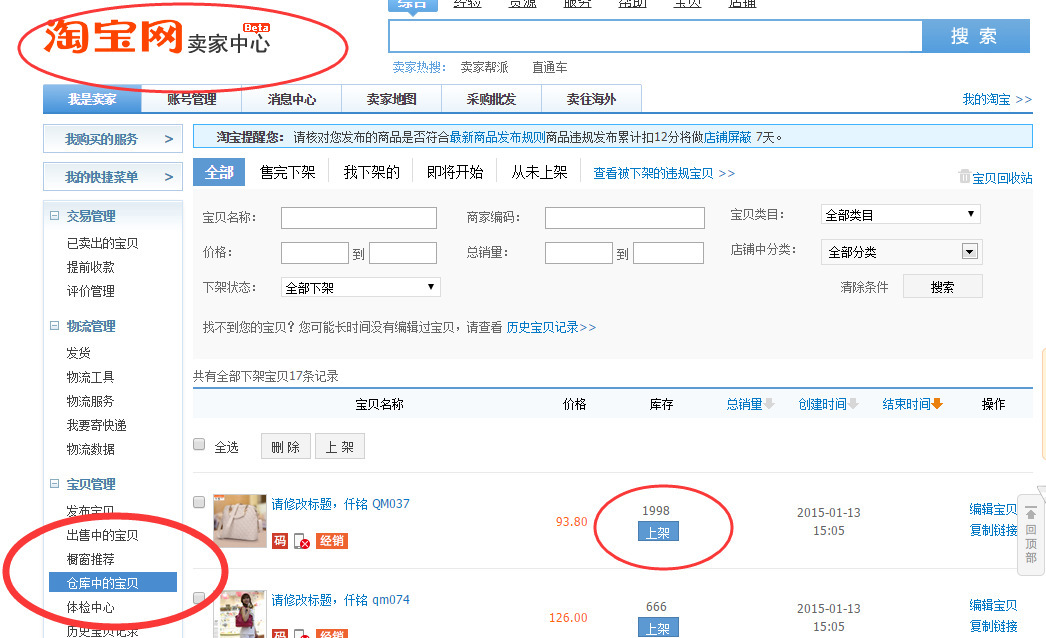Click 编辑宝贝 for item QM037
Viewport: 1046px width, 638px height.
pyautogui.click(x=993, y=509)
